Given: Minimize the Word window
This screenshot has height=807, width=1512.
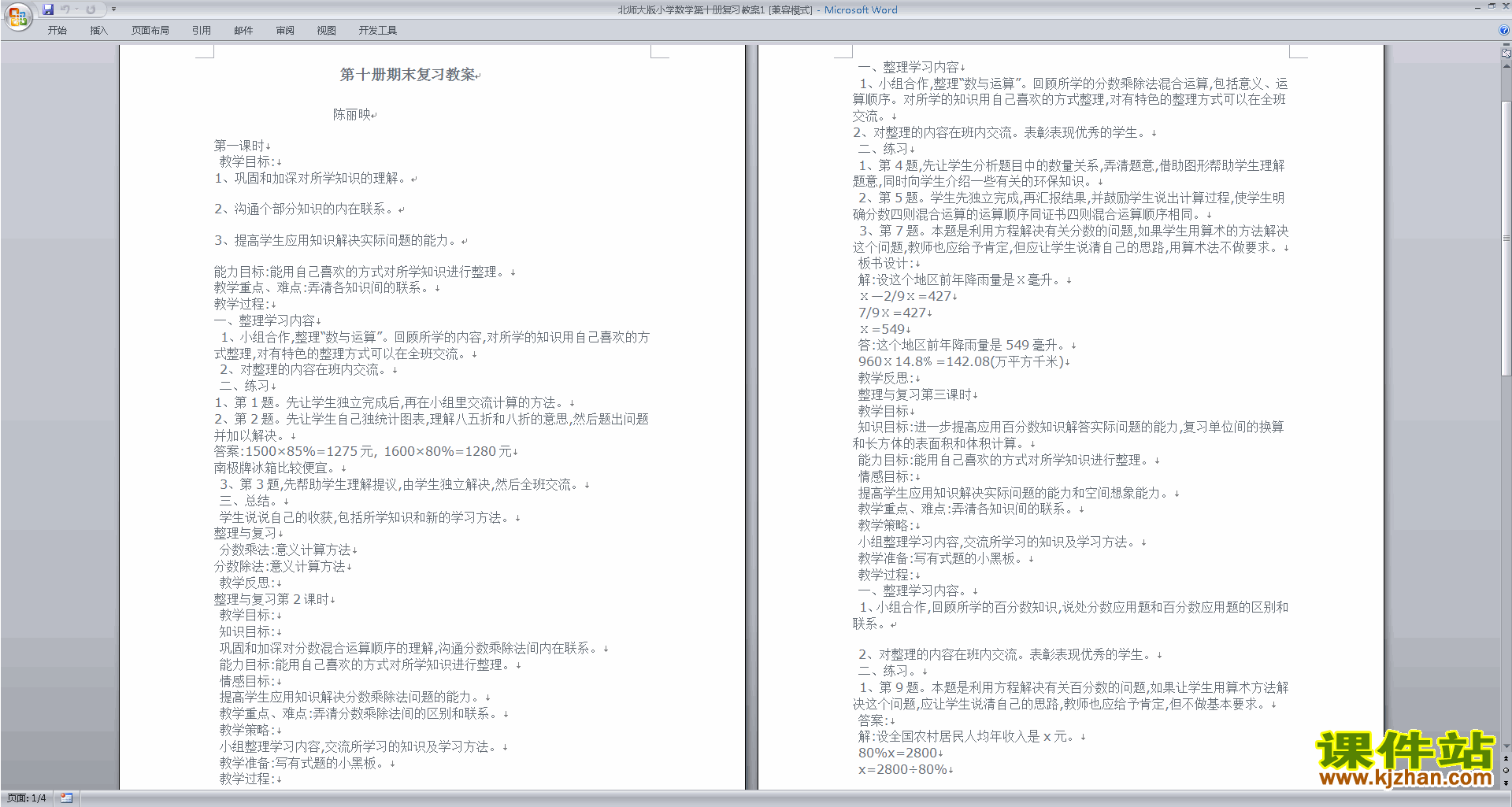Looking at the screenshot, I should (x=1477, y=7).
